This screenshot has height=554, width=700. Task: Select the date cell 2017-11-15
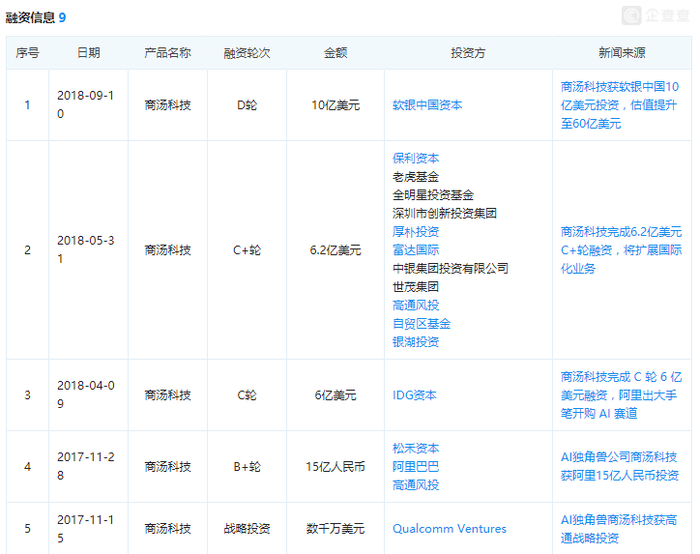86,529
